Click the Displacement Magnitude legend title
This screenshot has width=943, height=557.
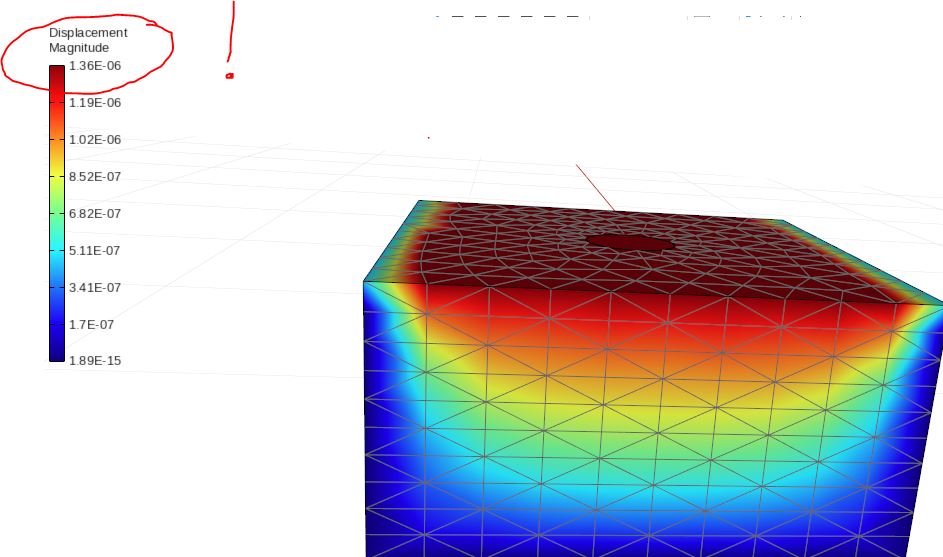[x=88, y=40]
